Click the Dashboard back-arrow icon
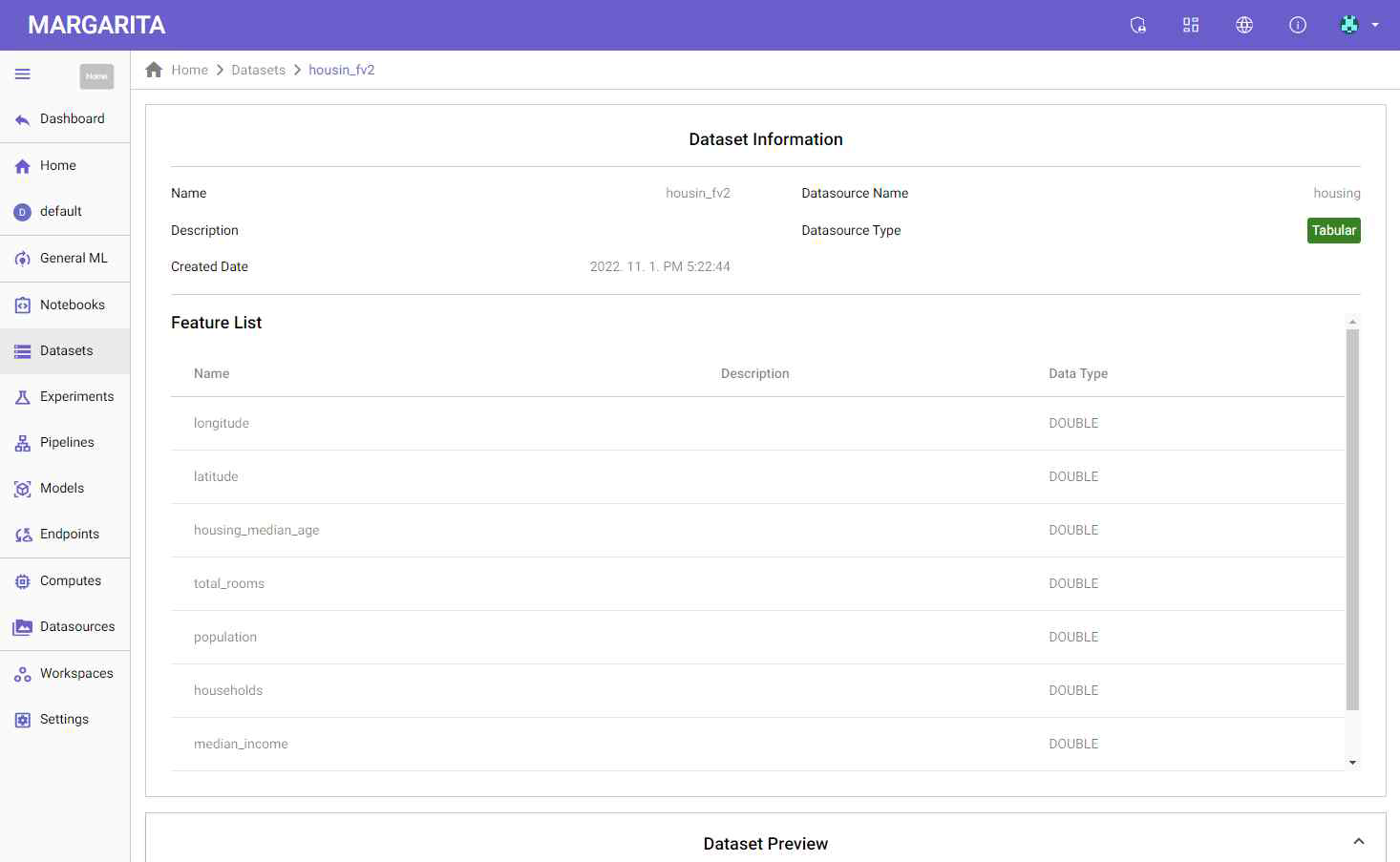This screenshot has height=862, width=1400. tap(23, 119)
